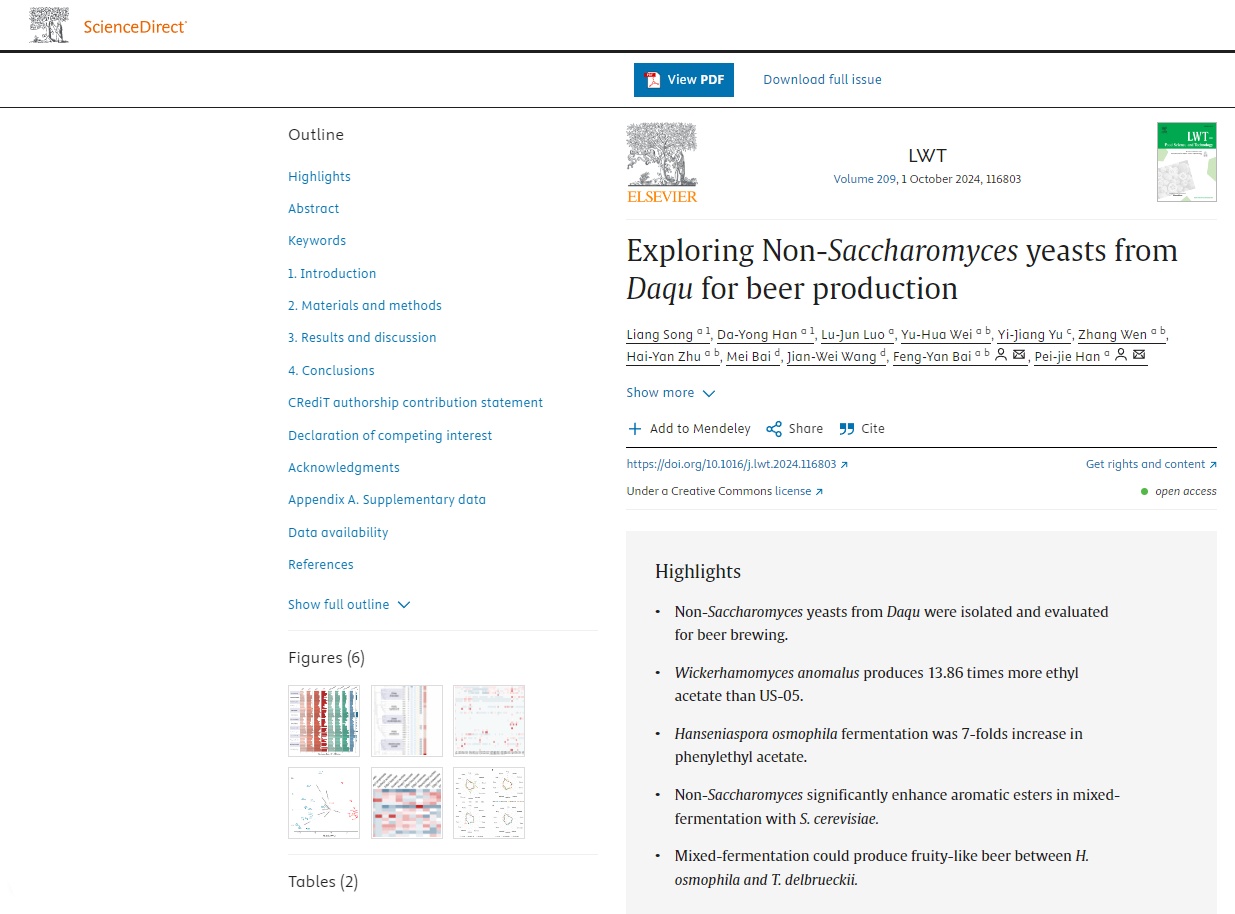Jump to Abstract in the outline

pyautogui.click(x=314, y=209)
